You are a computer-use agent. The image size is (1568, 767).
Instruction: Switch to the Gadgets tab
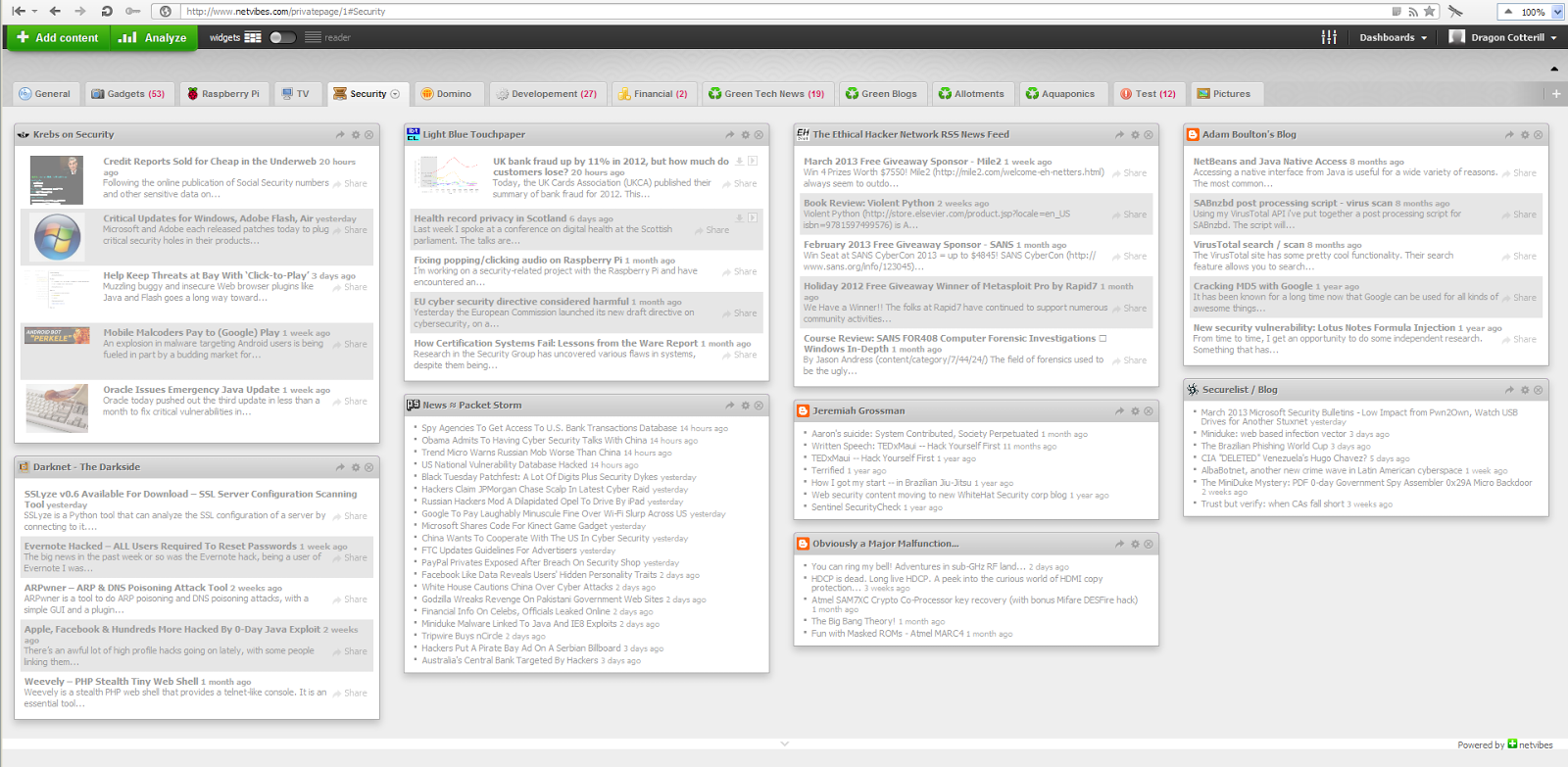[x=127, y=94]
